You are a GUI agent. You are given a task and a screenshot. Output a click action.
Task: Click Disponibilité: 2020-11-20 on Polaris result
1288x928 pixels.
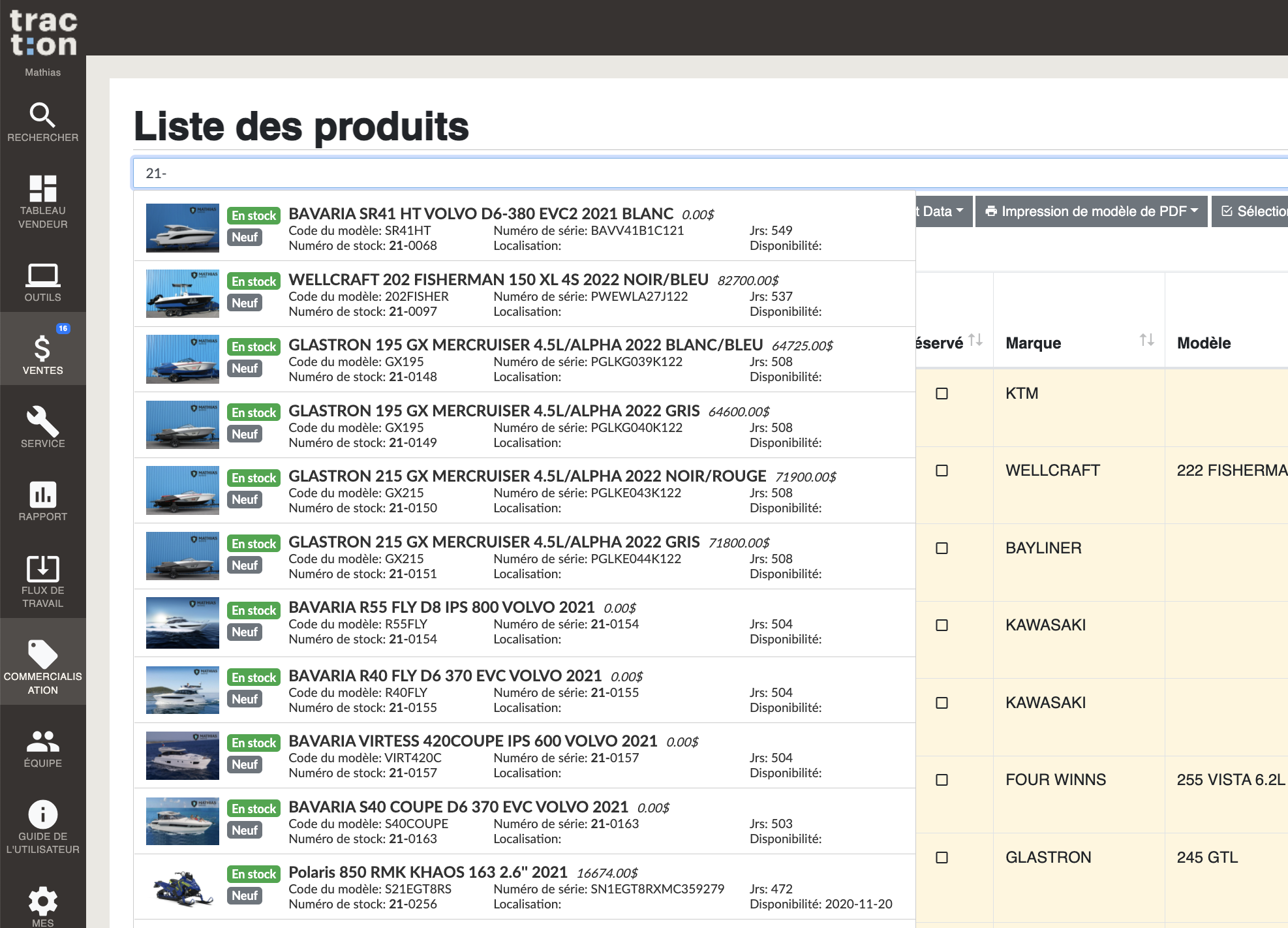pyautogui.click(x=821, y=905)
